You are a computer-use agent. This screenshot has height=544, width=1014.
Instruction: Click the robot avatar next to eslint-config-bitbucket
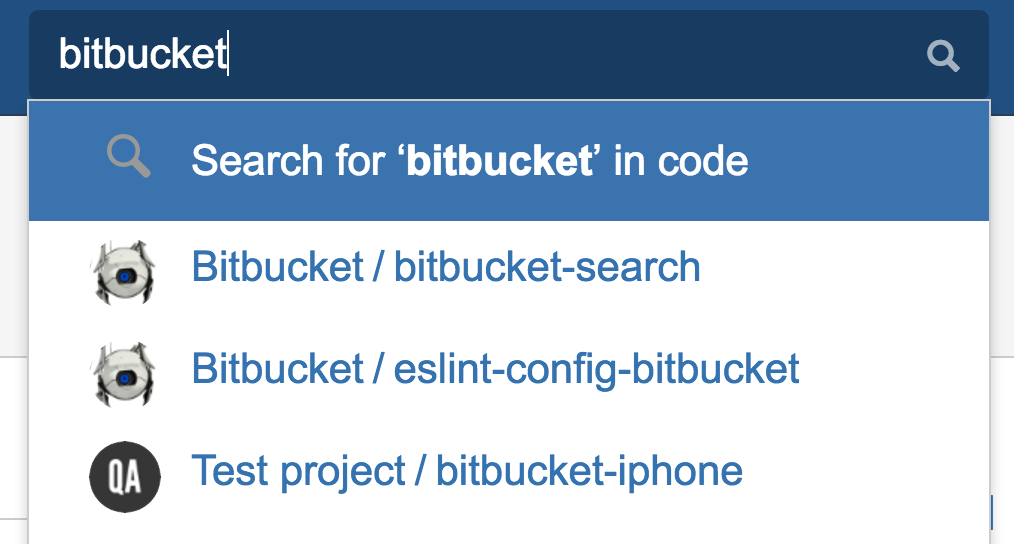[x=123, y=370]
